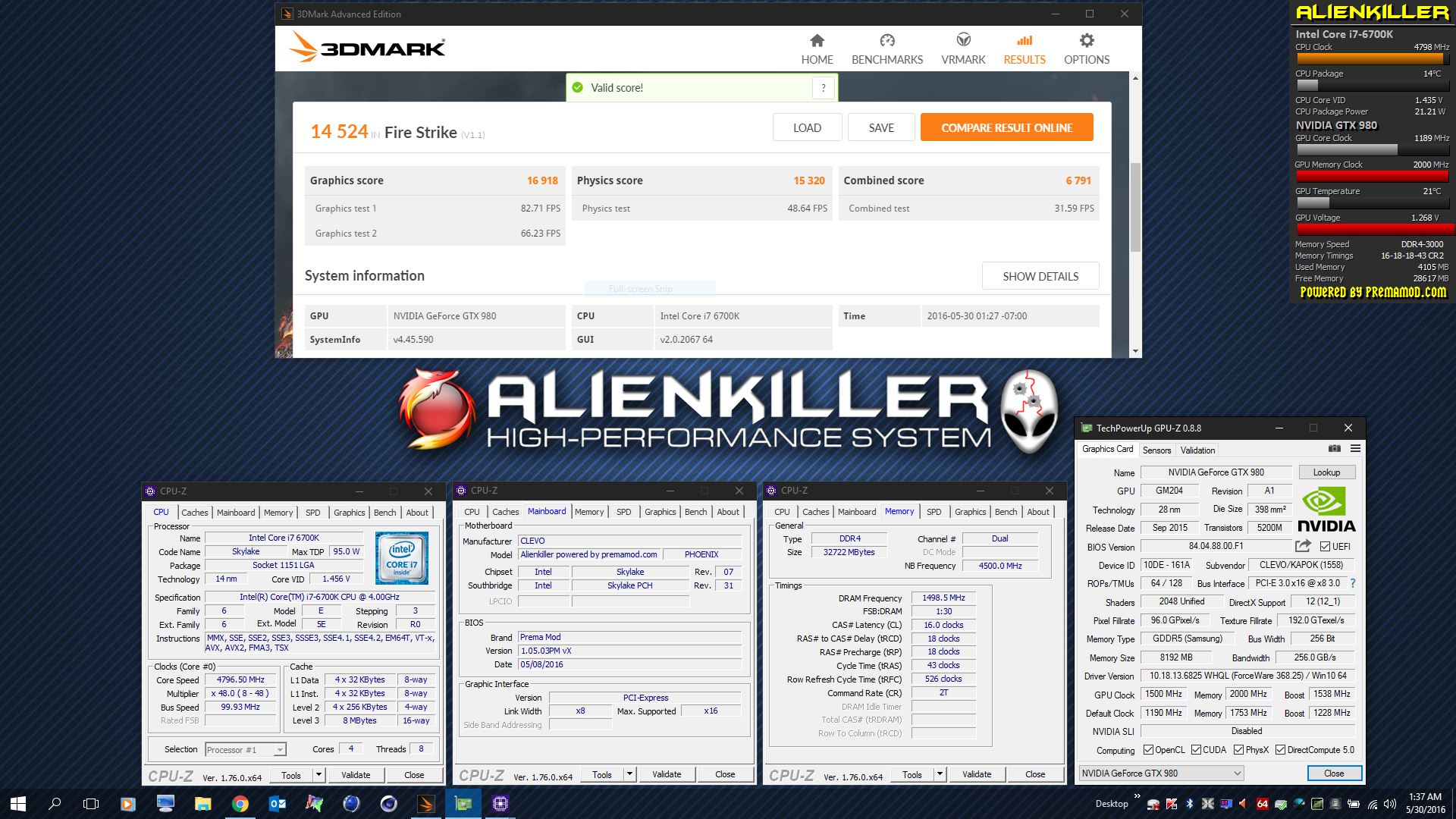The width and height of the screenshot is (1456, 819).
Task: Click the Bus Interface question mark
Action: [x=1353, y=583]
